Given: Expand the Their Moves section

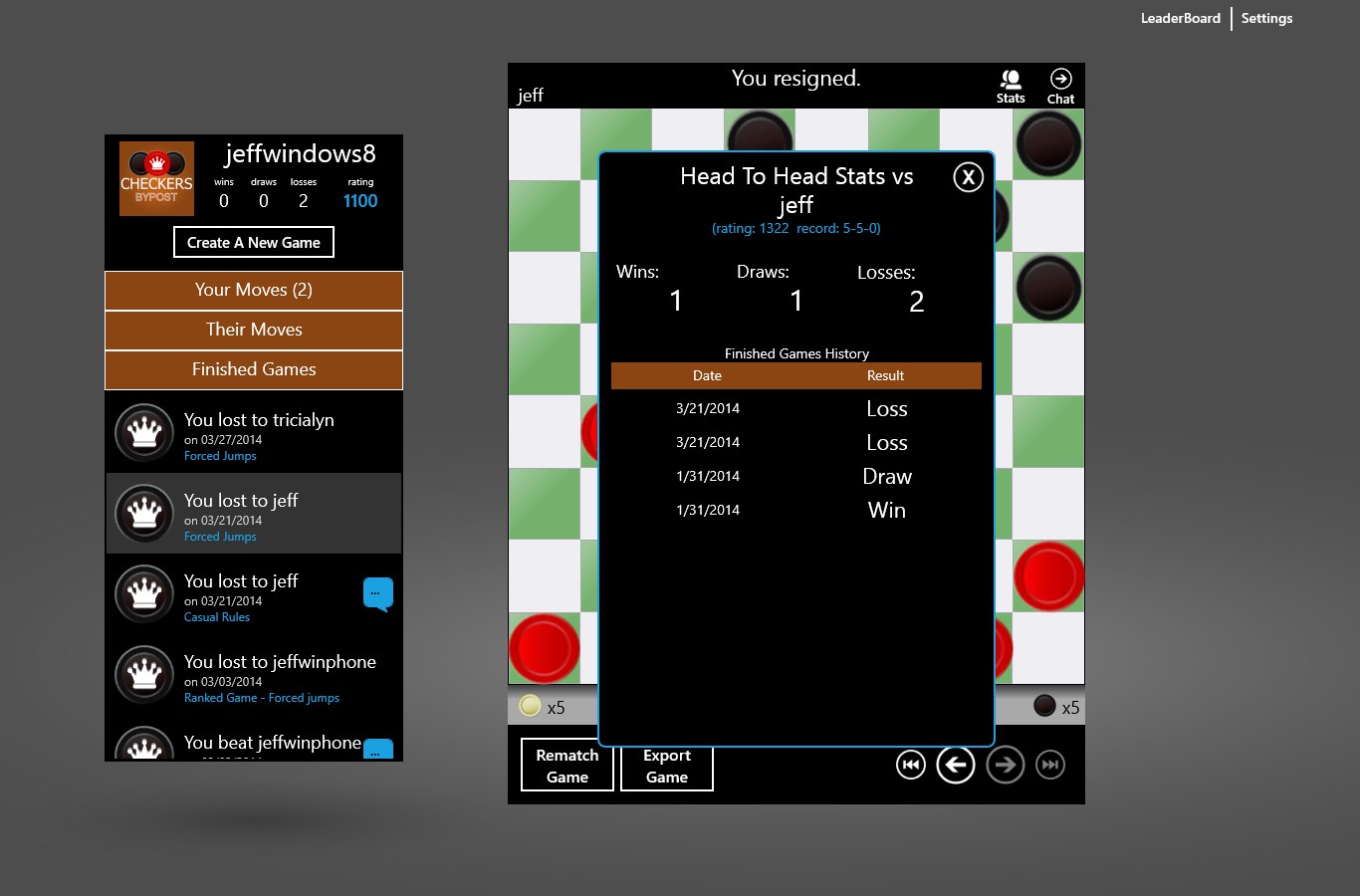Looking at the screenshot, I should coord(253,330).
